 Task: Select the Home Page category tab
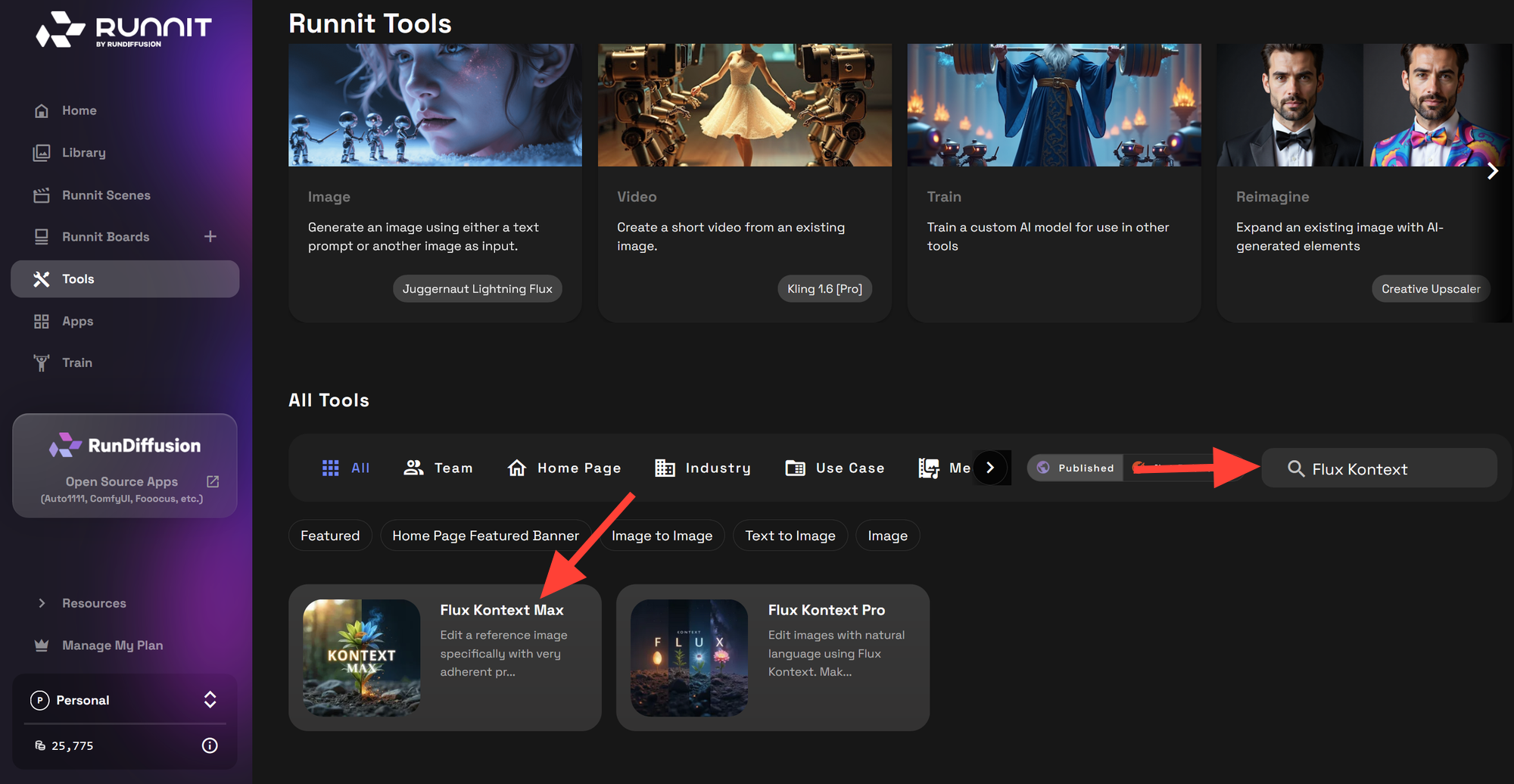564,468
